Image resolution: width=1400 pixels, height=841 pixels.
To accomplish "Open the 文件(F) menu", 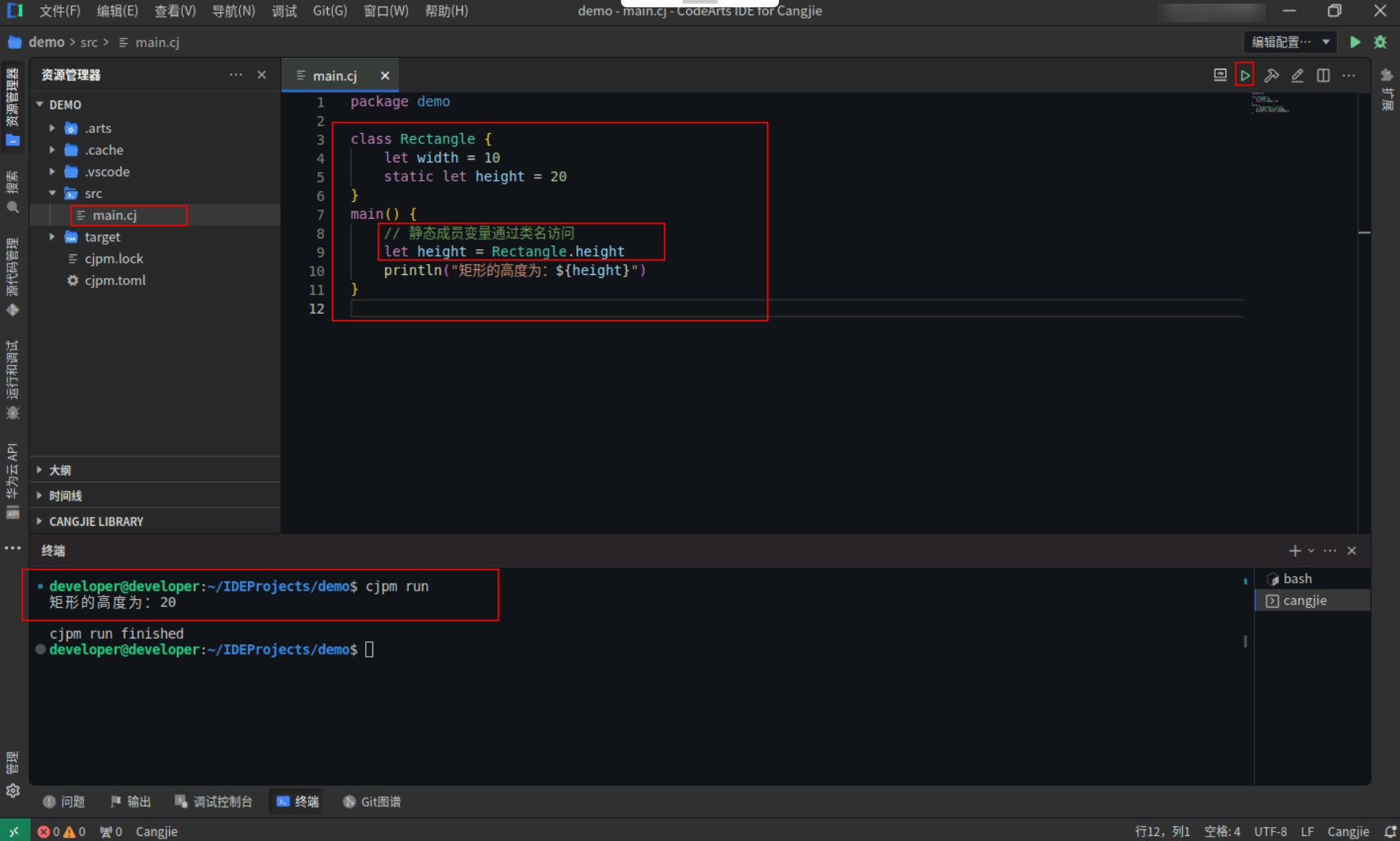I will (59, 11).
